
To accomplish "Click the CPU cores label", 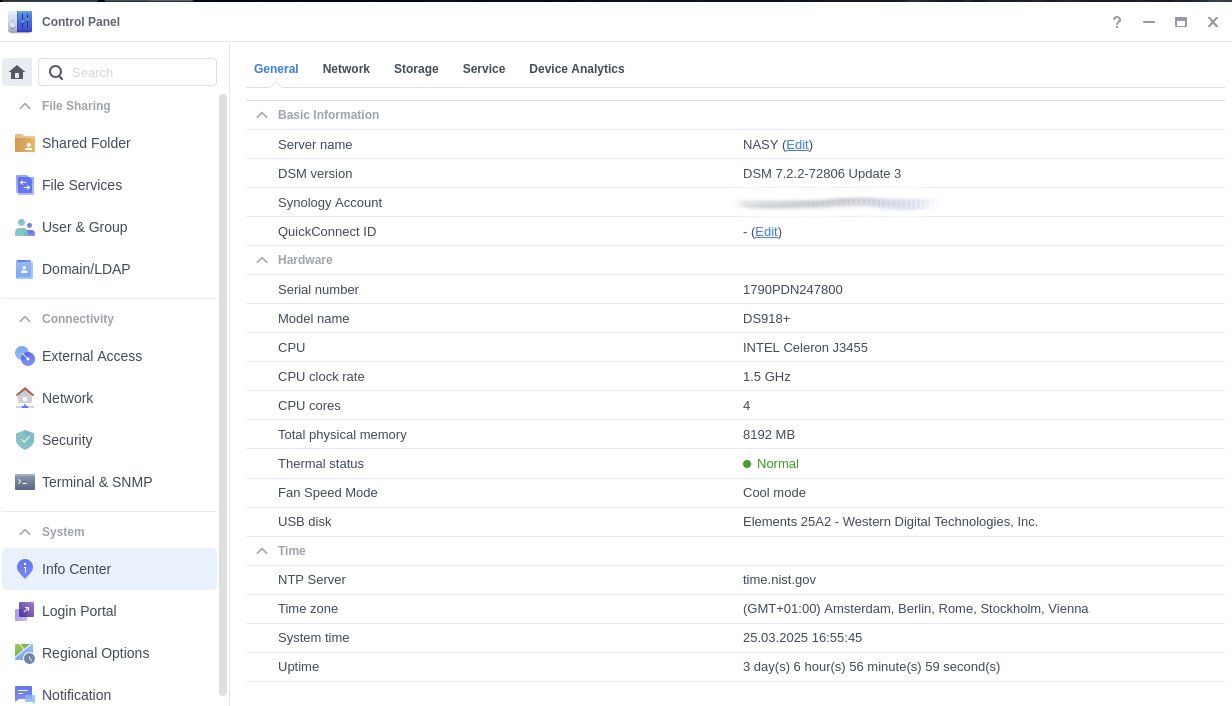I will pos(309,406).
